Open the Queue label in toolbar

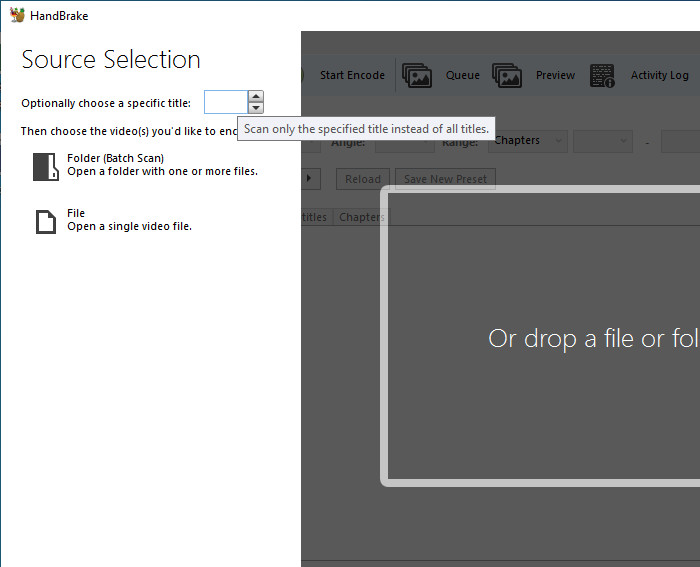tap(462, 75)
